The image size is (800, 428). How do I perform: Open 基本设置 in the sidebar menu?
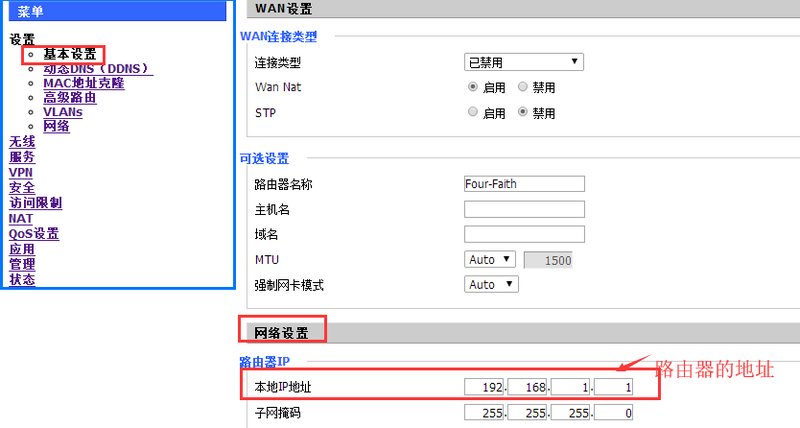pos(70,54)
